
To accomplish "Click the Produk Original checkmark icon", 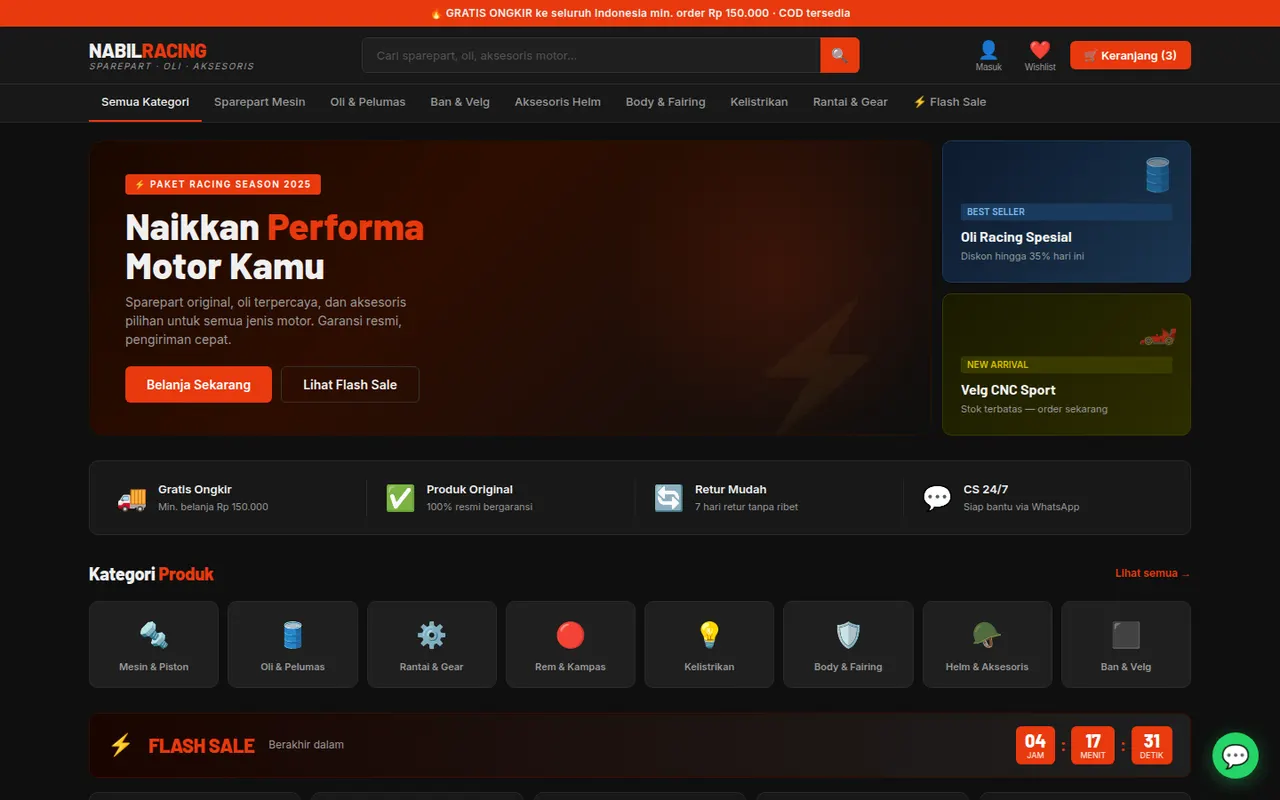I will pos(400,498).
